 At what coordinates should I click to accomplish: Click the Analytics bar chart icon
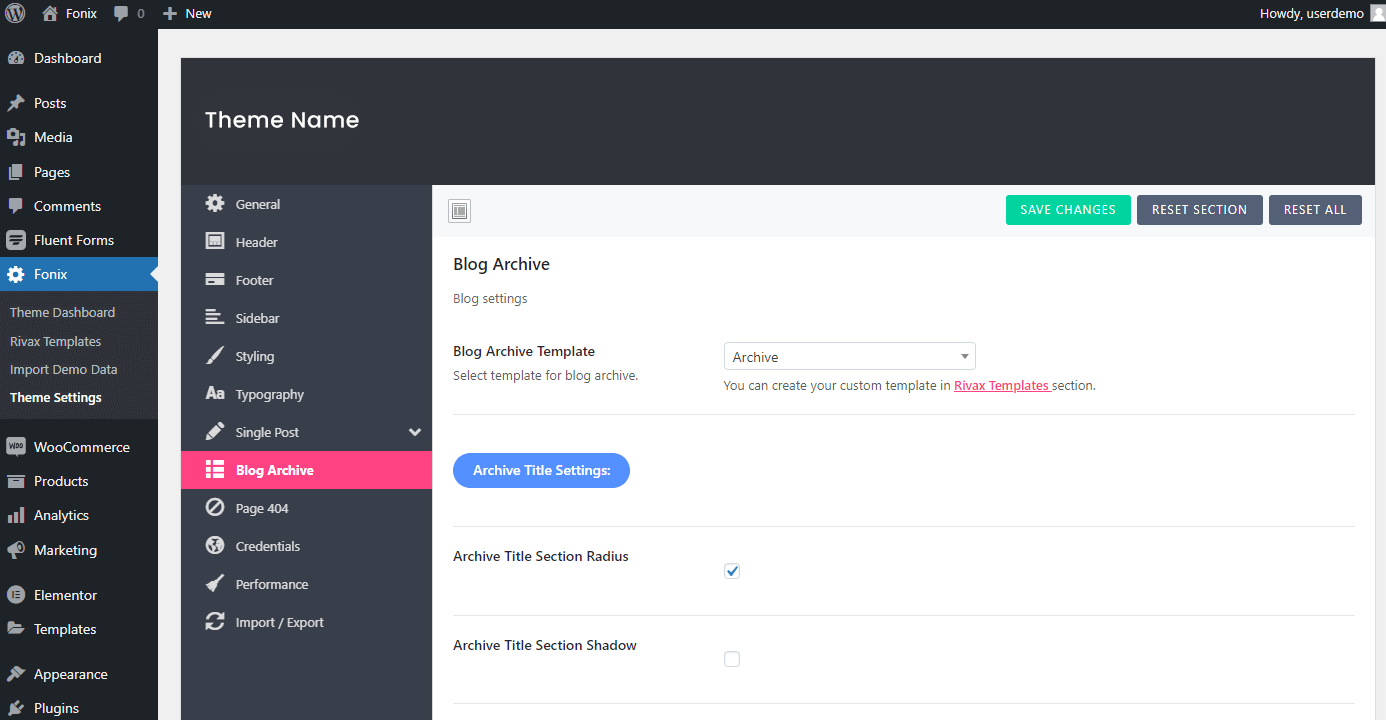click(x=16, y=515)
